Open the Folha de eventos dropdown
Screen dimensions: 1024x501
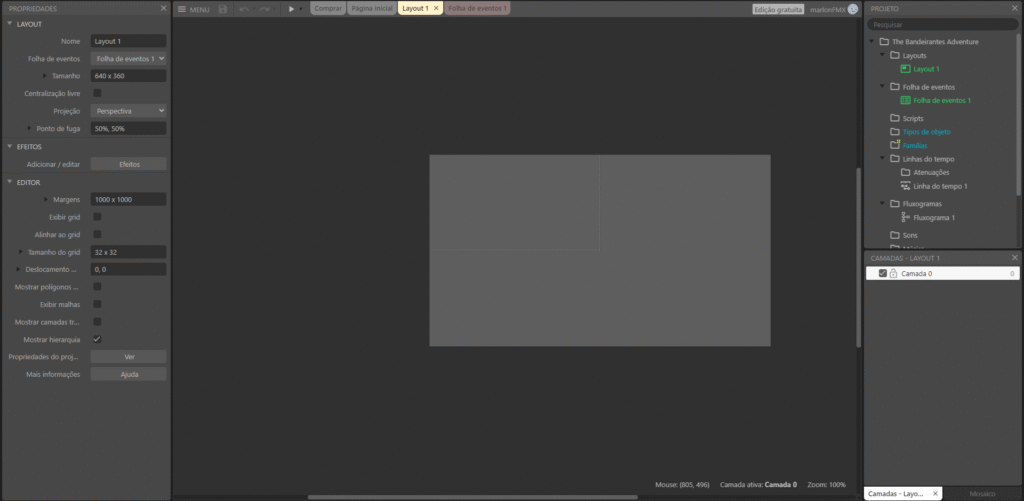(x=128, y=58)
